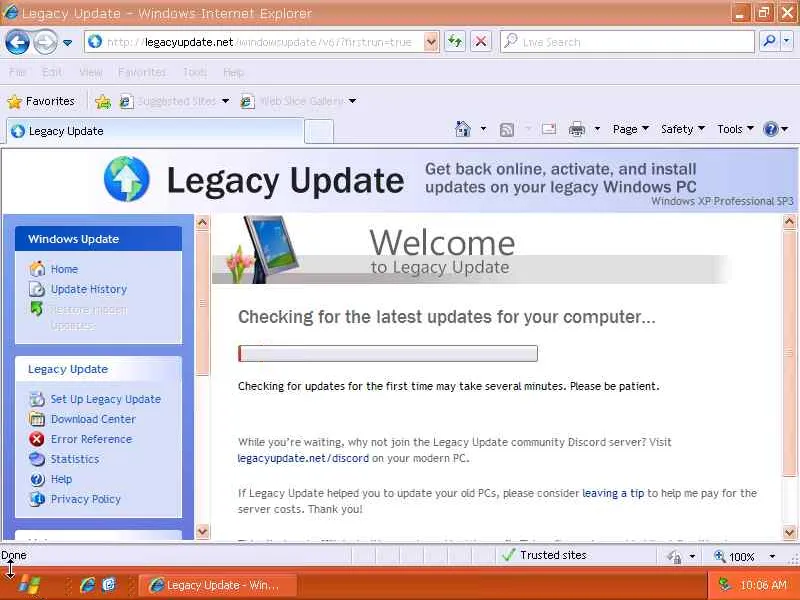The height and width of the screenshot is (600, 800).
Task: Stop loading with the red X icon
Action: tap(481, 42)
